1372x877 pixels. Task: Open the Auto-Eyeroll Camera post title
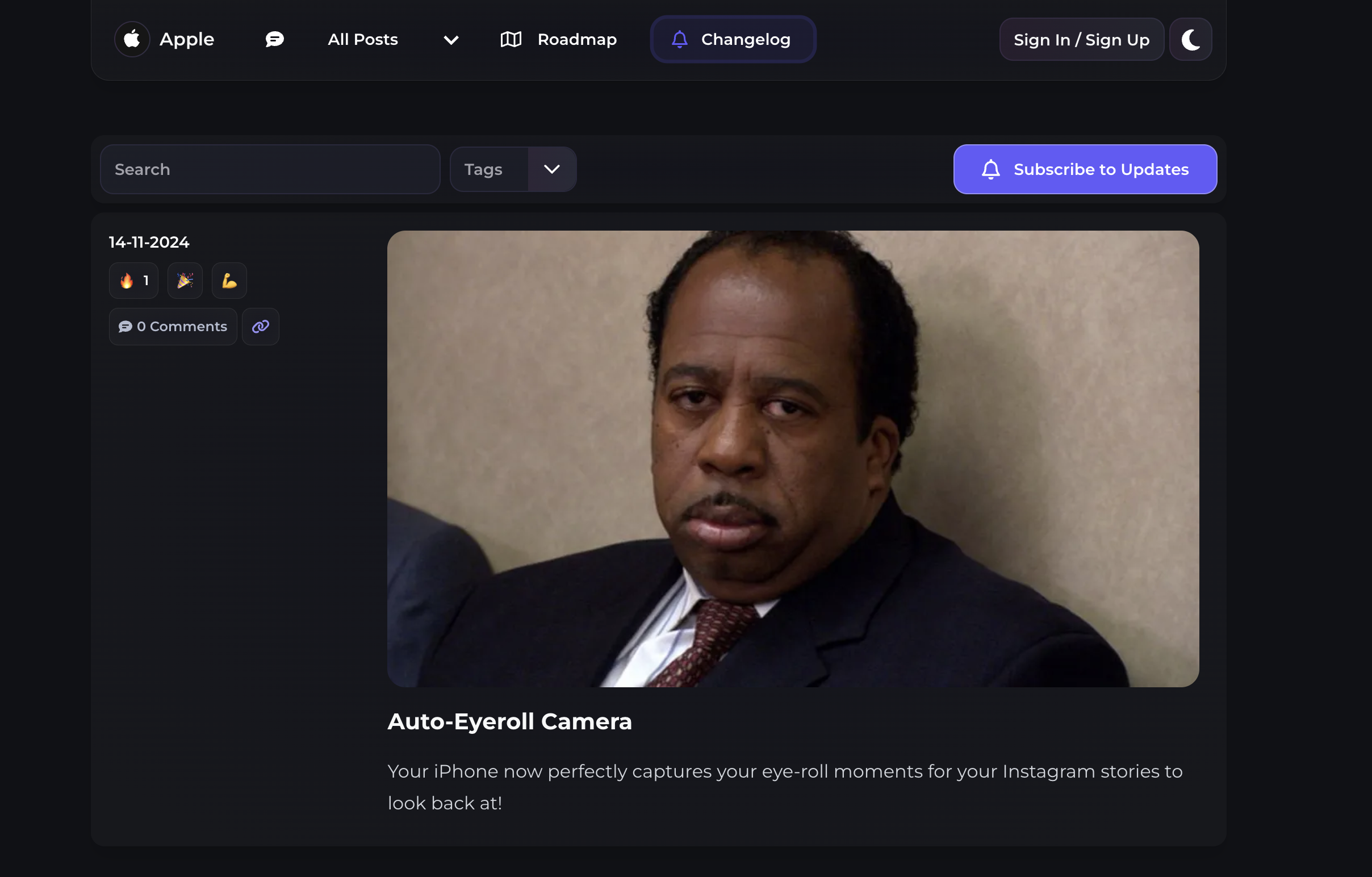[x=509, y=721]
